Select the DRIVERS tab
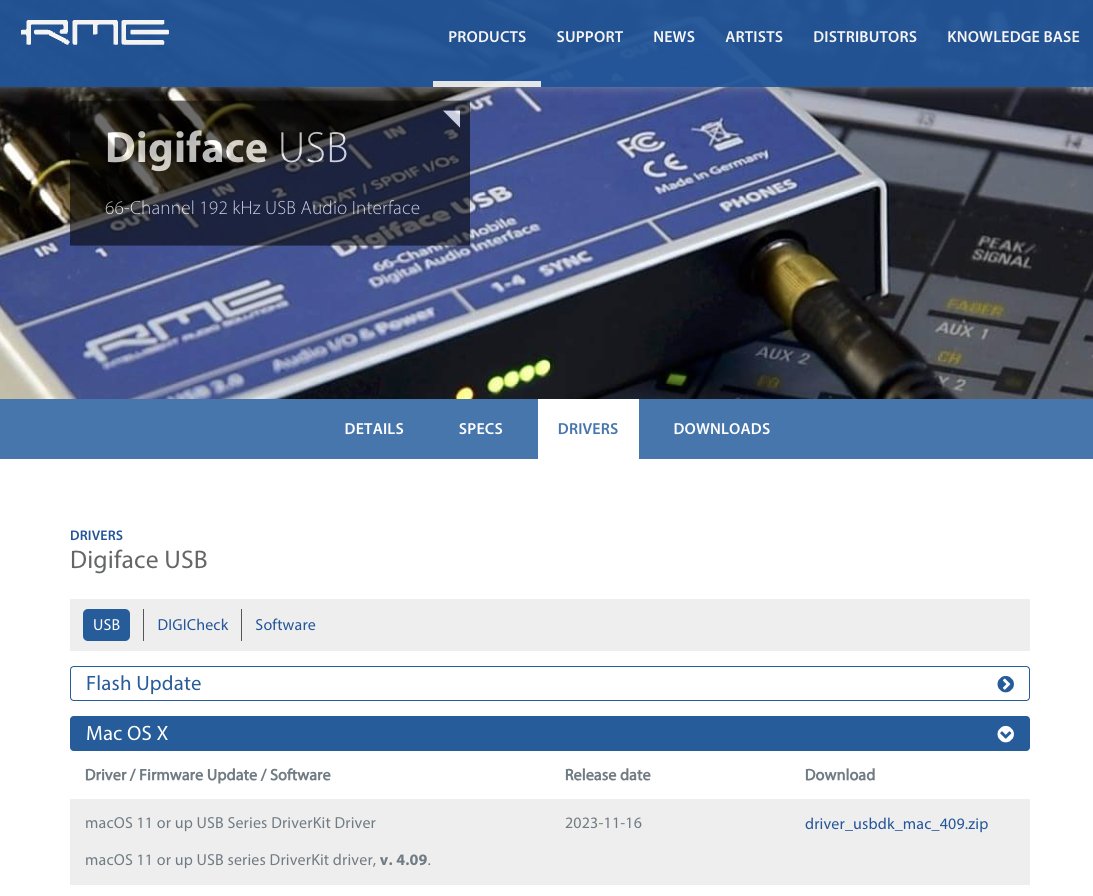 pyautogui.click(x=588, y=429)
